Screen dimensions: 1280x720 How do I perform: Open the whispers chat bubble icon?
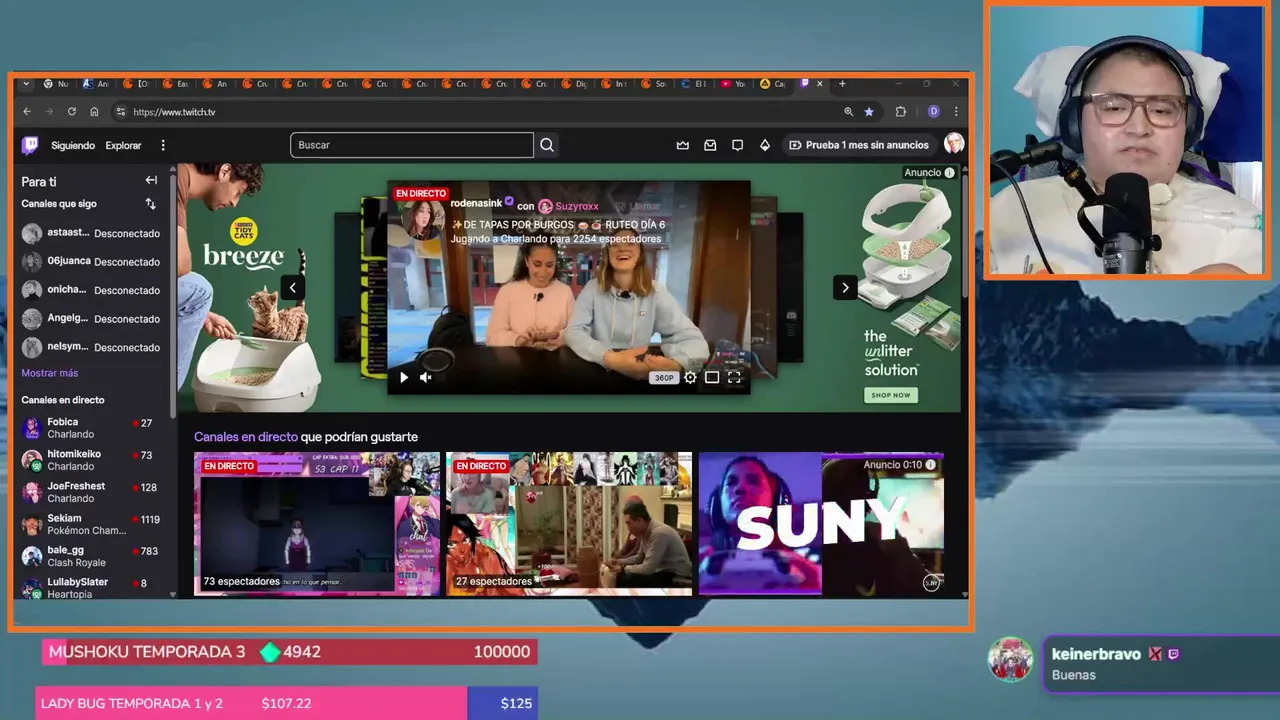pos(737,145)
